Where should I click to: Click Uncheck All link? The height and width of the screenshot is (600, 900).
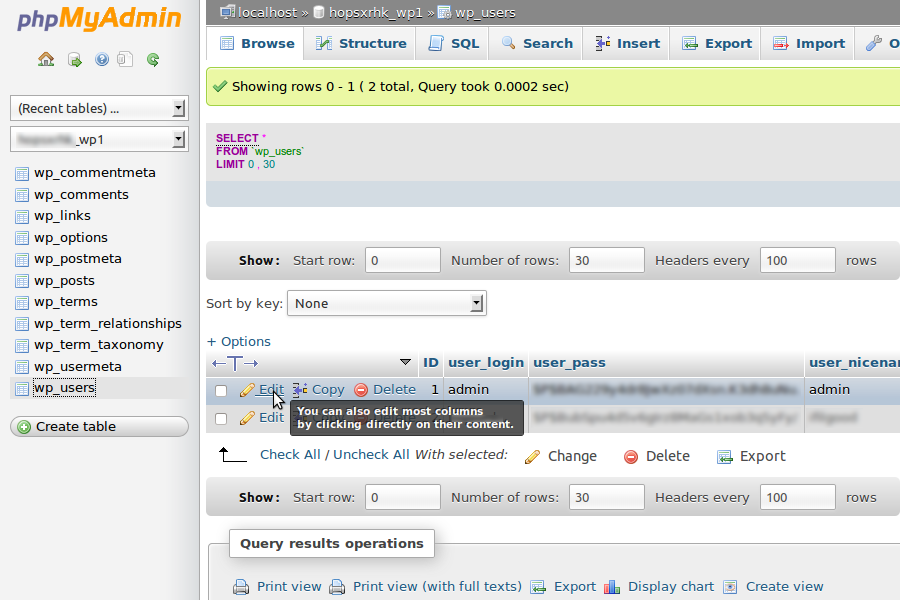tap(371, 455)
